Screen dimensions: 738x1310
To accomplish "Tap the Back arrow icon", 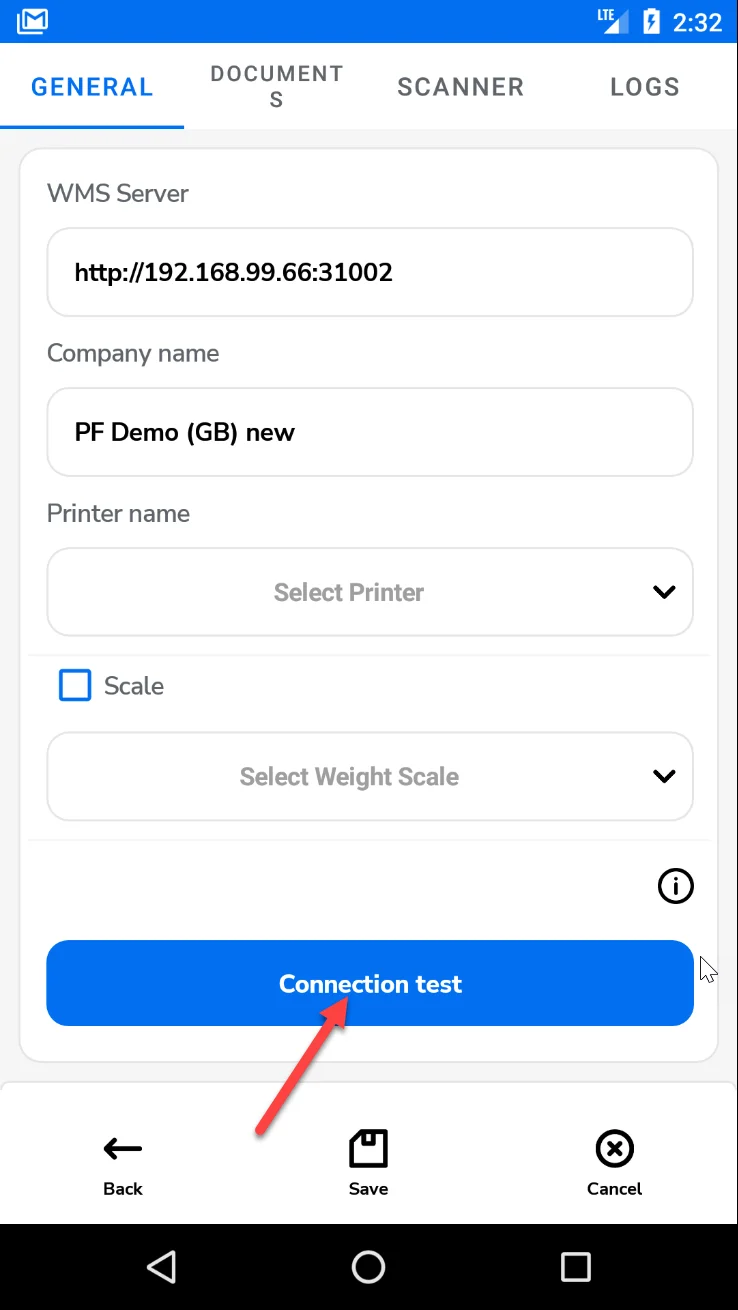I will 123,1150.
